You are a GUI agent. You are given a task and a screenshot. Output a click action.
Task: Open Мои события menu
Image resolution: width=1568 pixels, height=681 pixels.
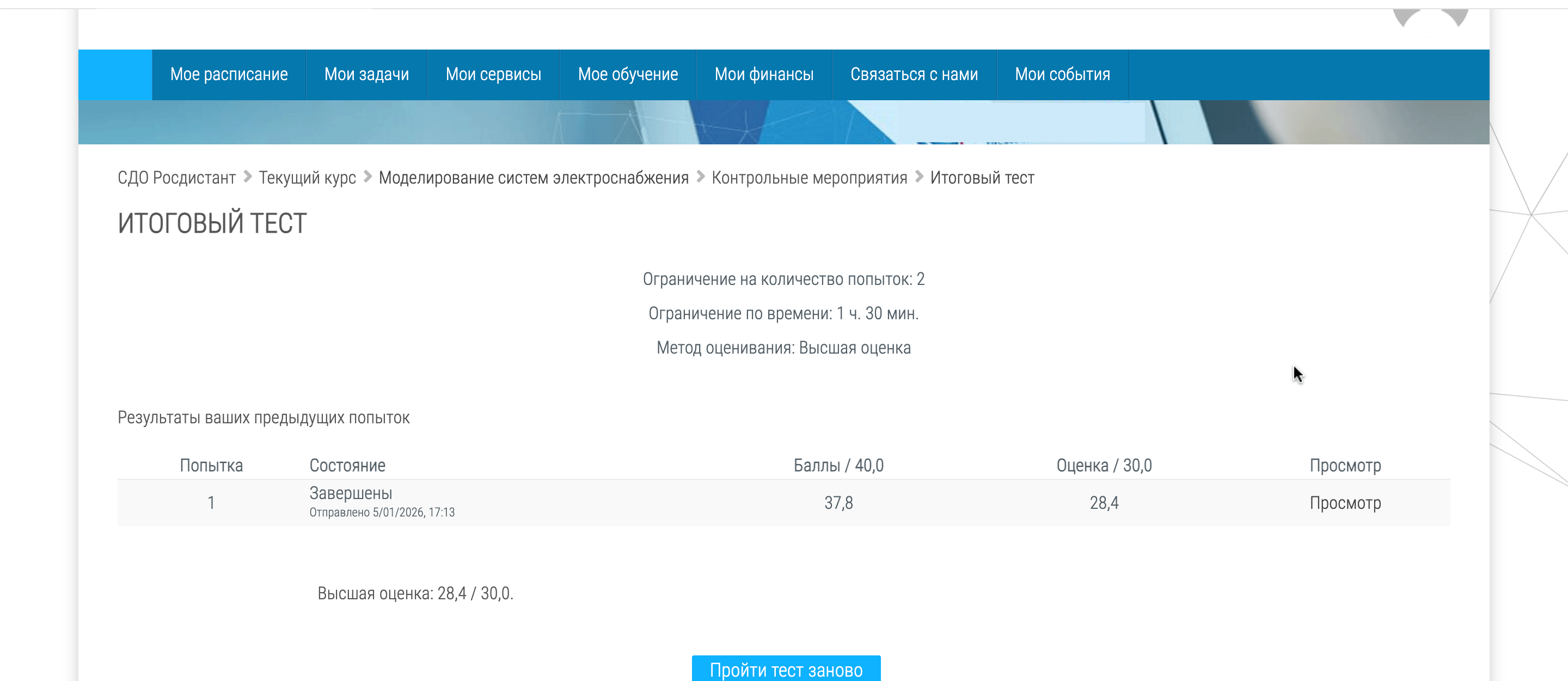point(1062,74)
